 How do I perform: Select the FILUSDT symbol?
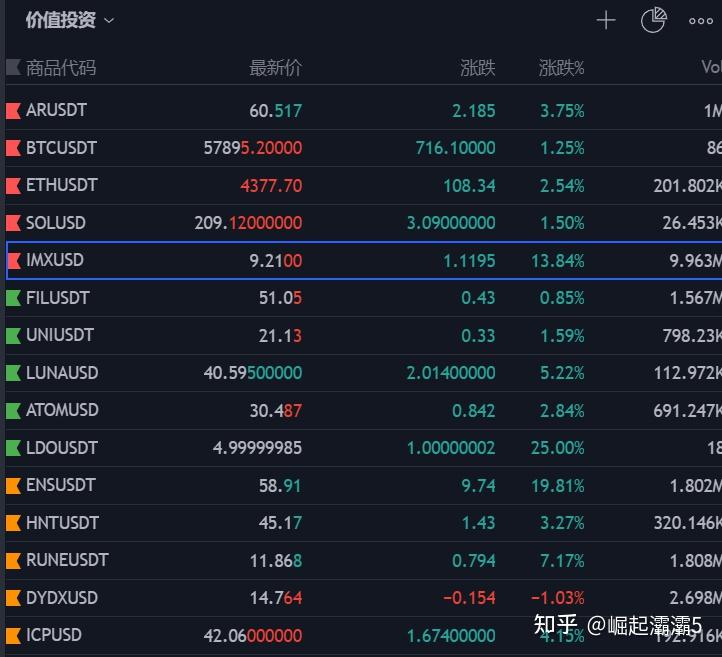pyautogui.click(x=58, y=298)
